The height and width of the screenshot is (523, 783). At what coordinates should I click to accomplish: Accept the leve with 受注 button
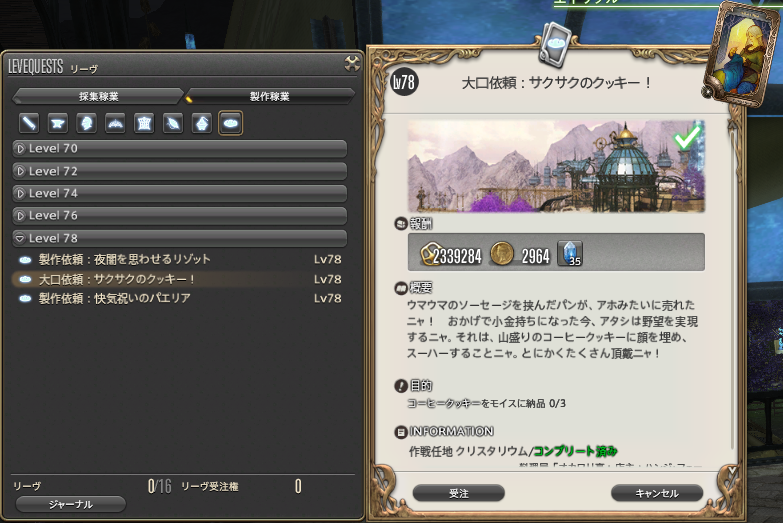[458, 494]
